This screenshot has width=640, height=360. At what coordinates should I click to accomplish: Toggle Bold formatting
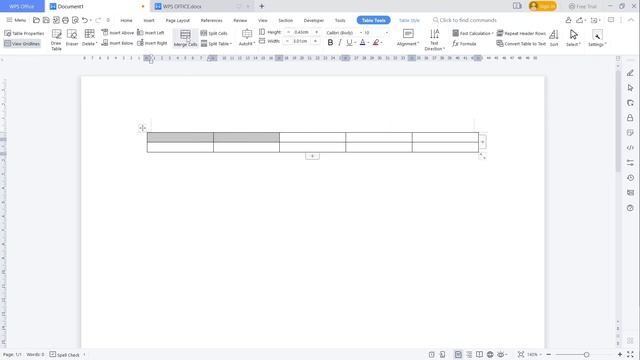point(330,42)
